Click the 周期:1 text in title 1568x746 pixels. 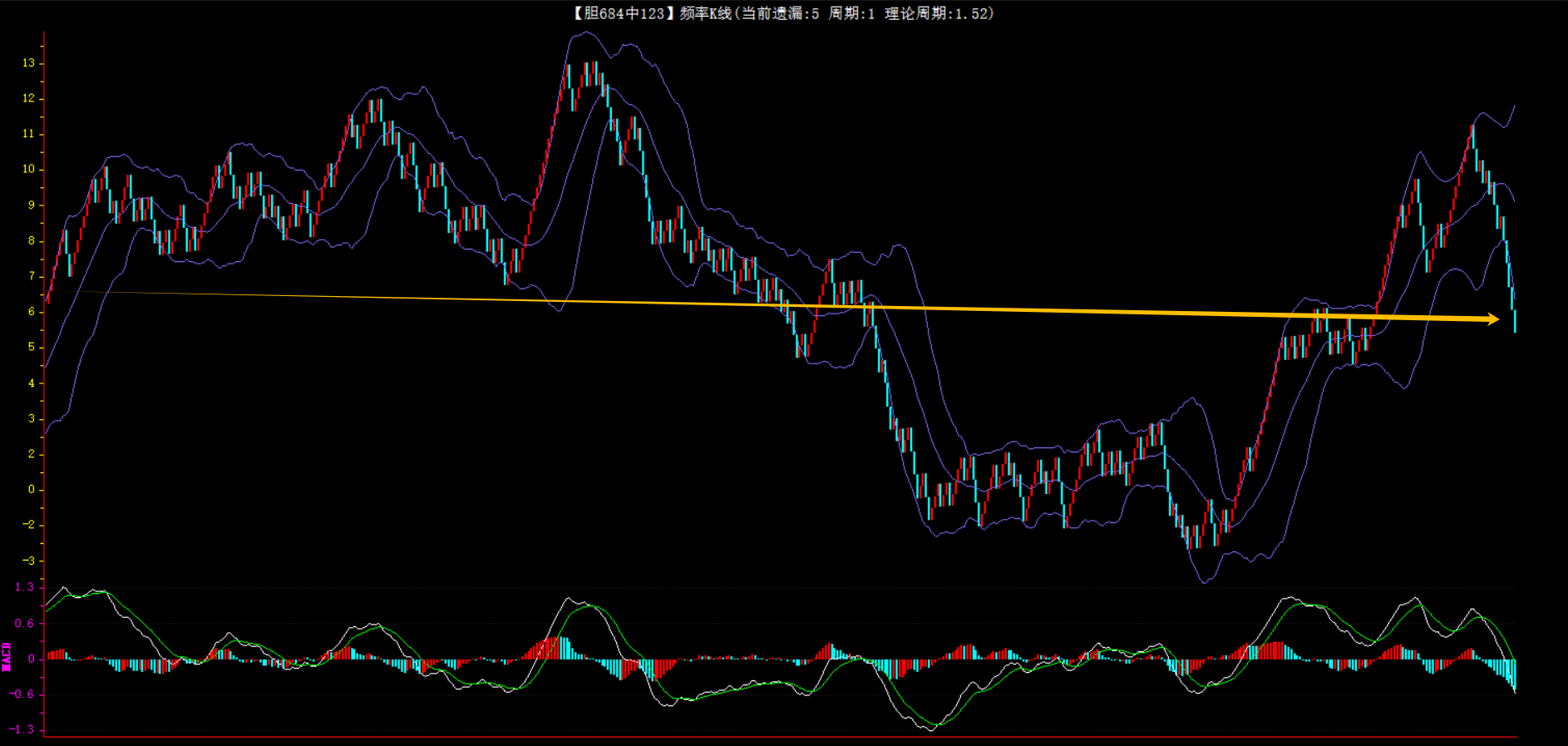(851, 13)
